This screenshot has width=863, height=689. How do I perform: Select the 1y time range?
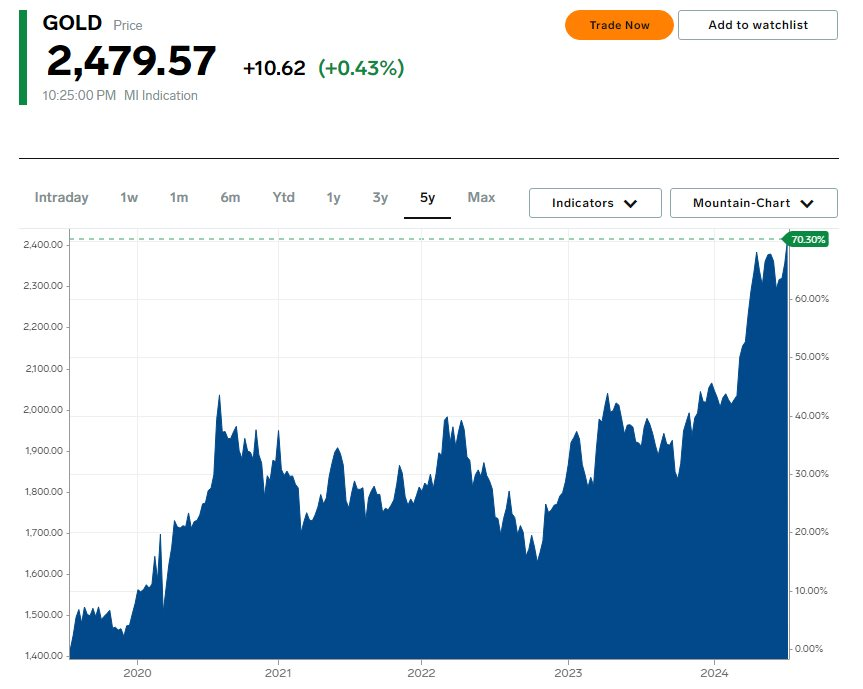[334, 198]
